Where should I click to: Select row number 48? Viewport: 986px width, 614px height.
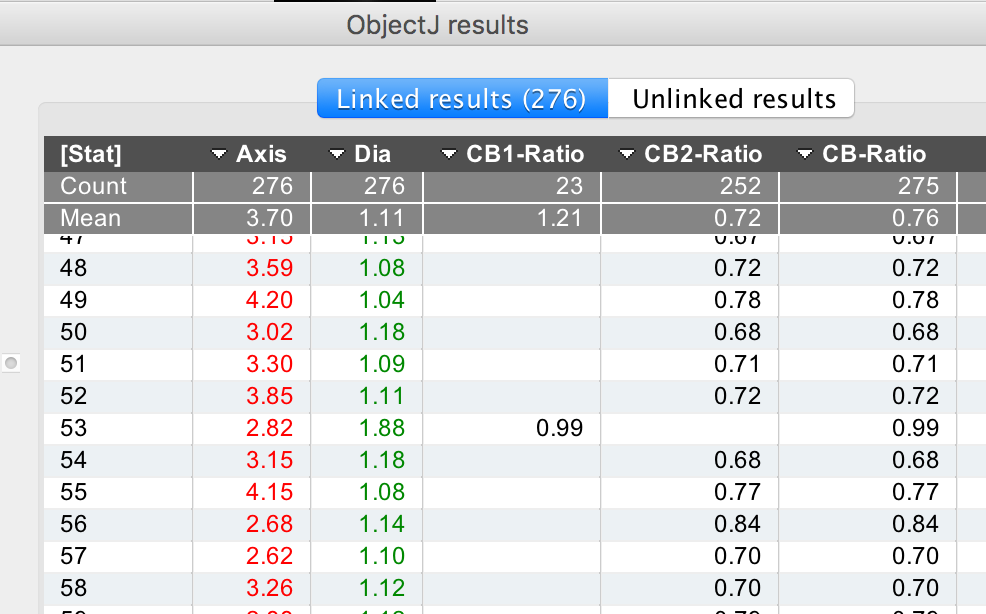tap(73, 268)
